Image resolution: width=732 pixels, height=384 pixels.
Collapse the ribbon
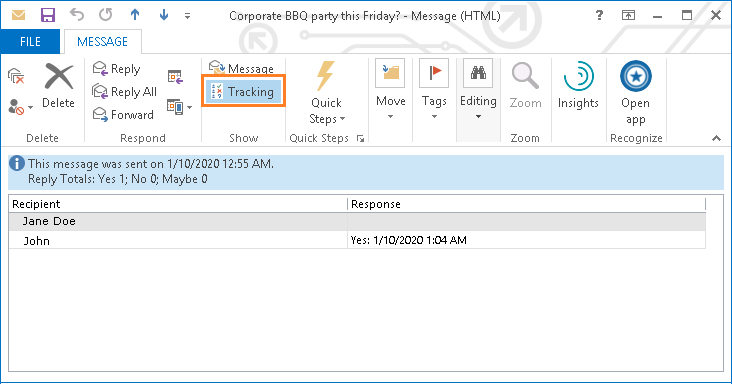point(716,138)
